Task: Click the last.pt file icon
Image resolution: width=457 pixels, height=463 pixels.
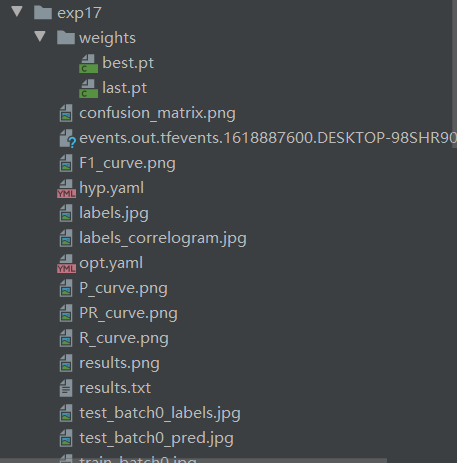Action: [x=88, y=88]
